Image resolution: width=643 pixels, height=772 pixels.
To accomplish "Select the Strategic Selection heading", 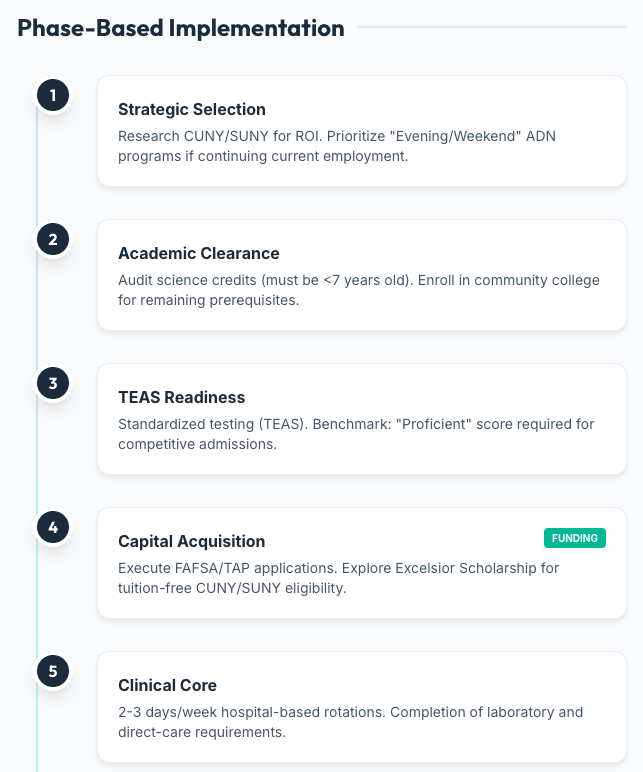I will (192, 109).
